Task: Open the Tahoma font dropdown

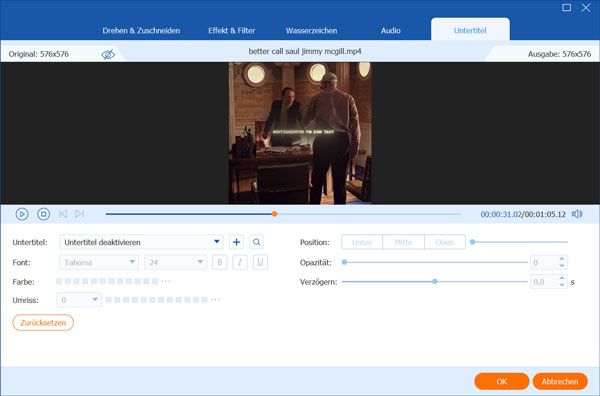Action: (99, 262)
